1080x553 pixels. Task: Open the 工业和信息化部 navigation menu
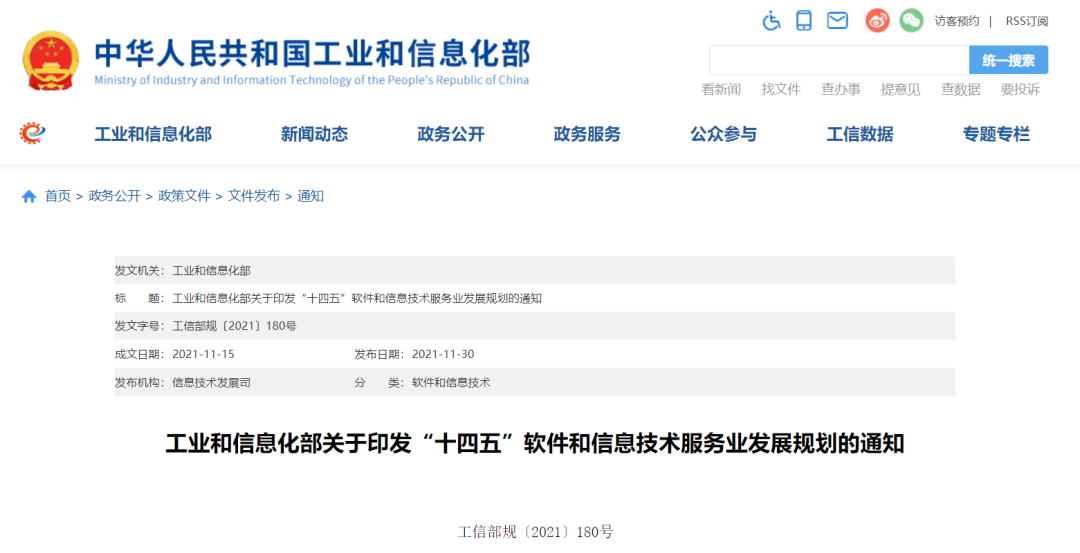[x=153, y=134]
